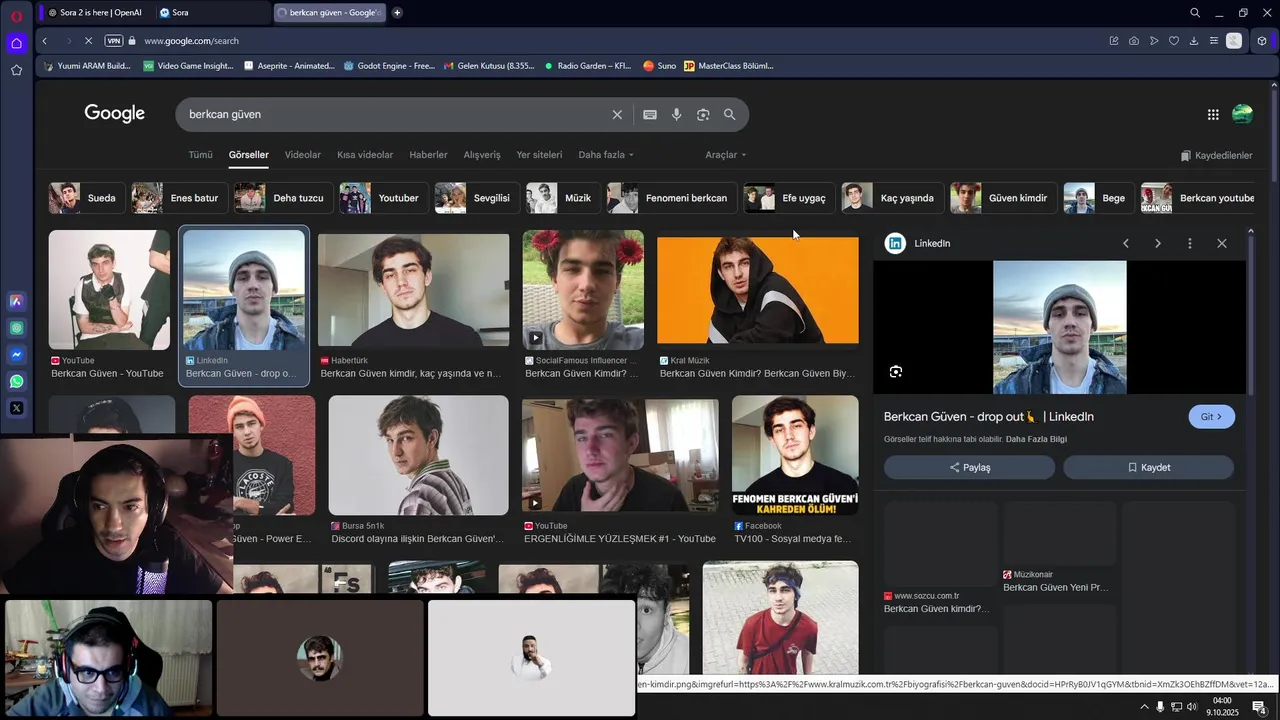Click the Git visit button
This screenshot has width=1280, height=720.
1212,417
